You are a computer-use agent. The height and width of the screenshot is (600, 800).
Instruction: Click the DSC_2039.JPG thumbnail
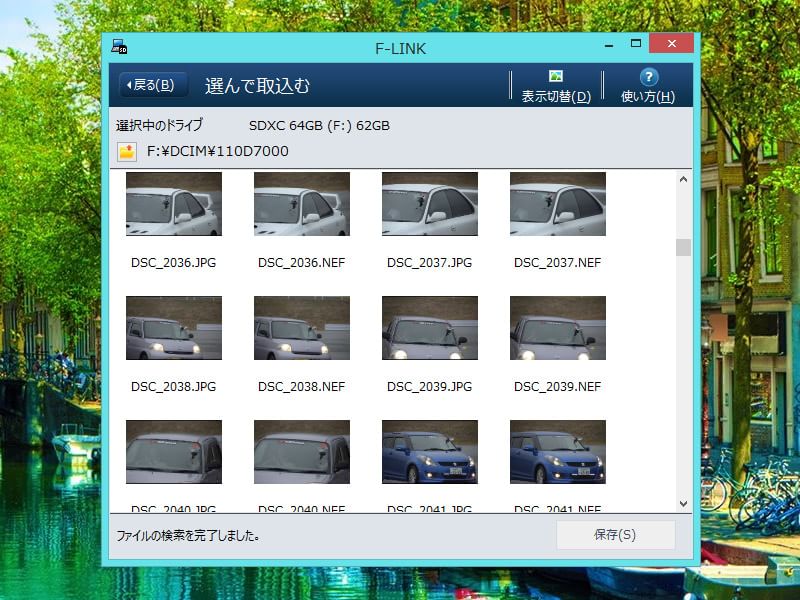[429, 328]
